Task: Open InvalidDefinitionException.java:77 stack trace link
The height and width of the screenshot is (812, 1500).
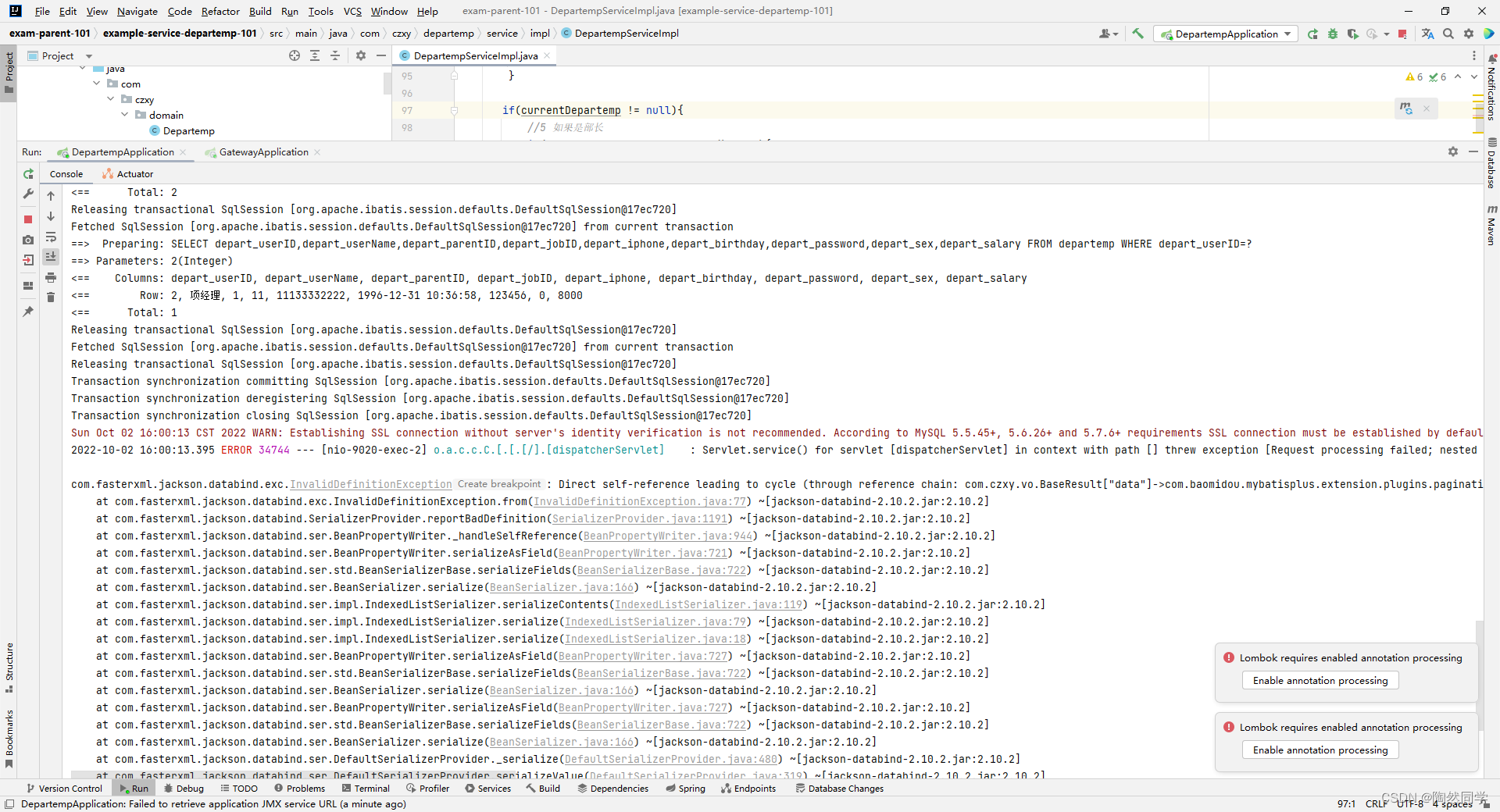Action: coord(639,501)
